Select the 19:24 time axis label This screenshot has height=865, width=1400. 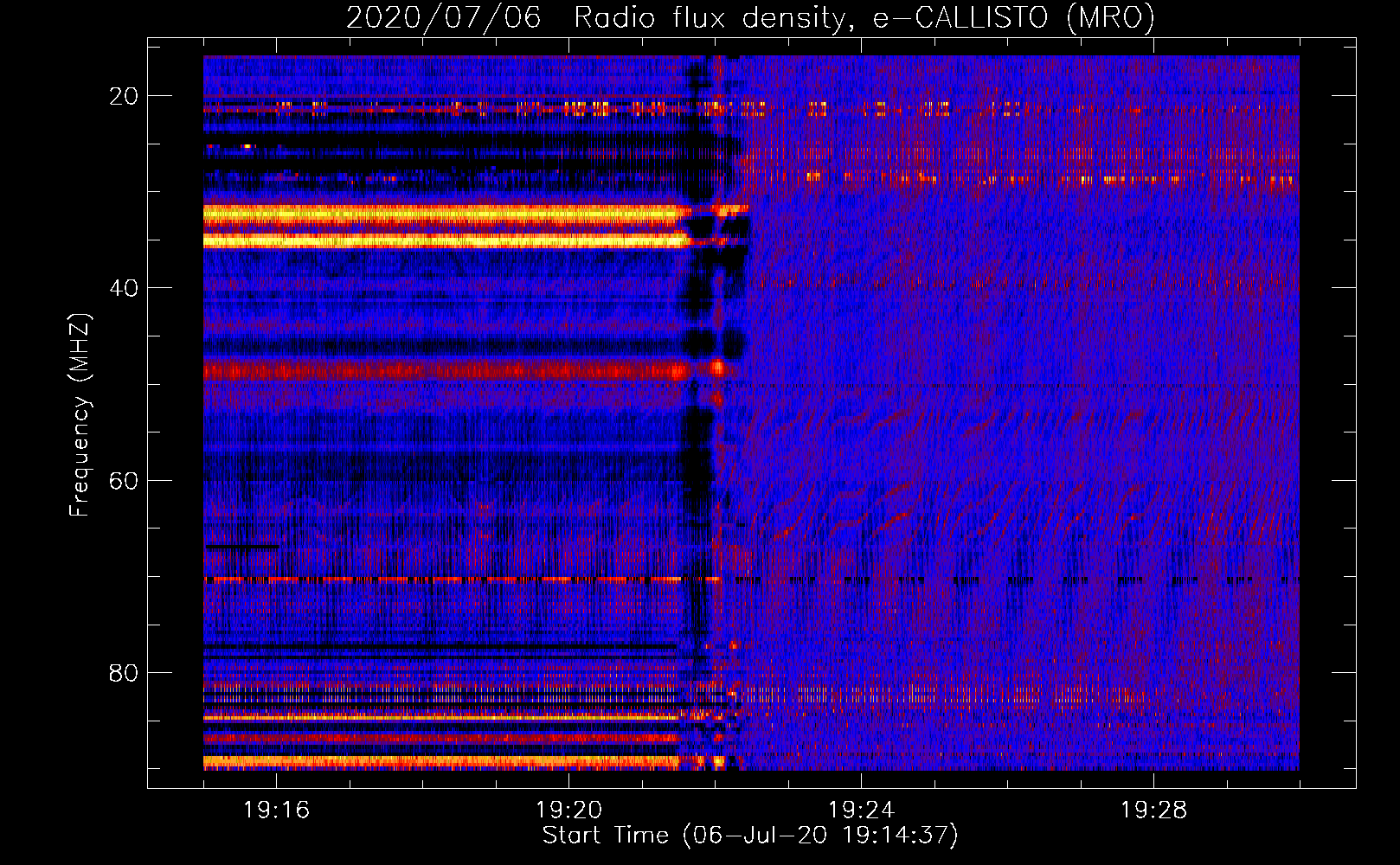861,811
